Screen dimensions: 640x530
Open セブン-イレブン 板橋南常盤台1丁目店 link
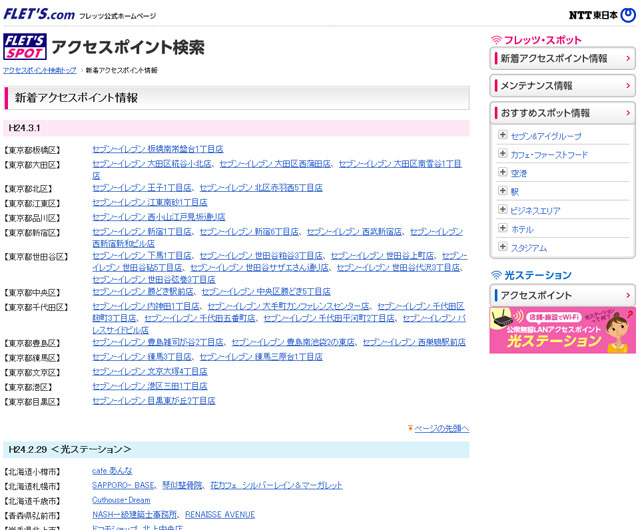tap(158, 149)
